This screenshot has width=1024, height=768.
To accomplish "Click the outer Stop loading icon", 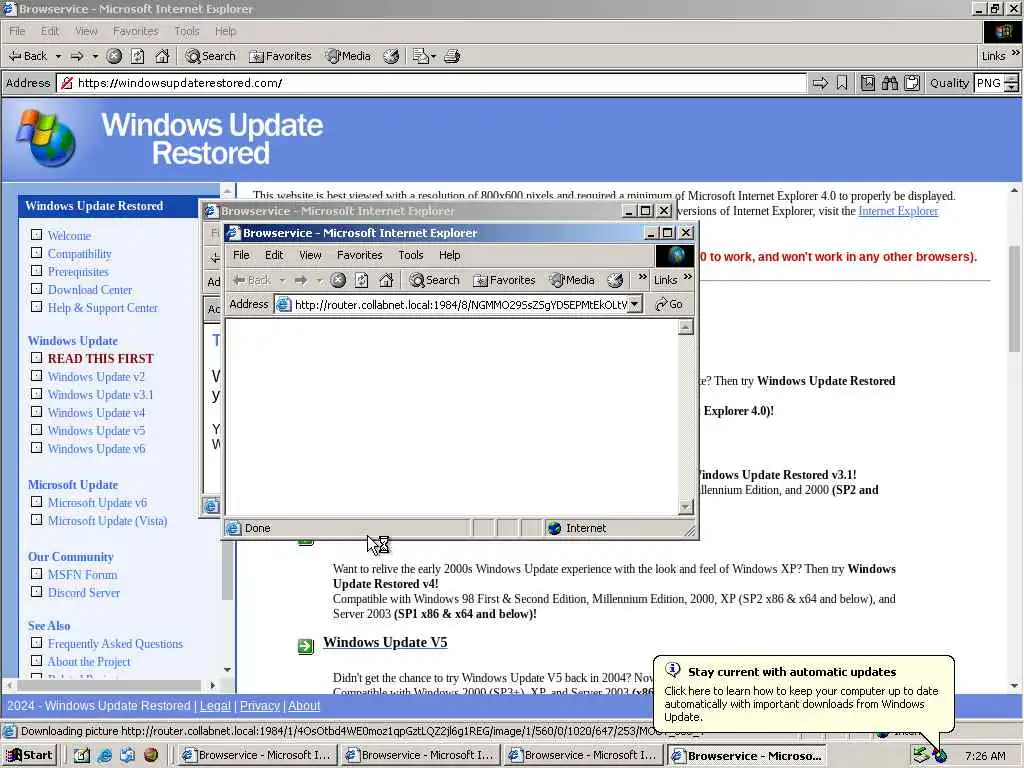I will (114, 56).
